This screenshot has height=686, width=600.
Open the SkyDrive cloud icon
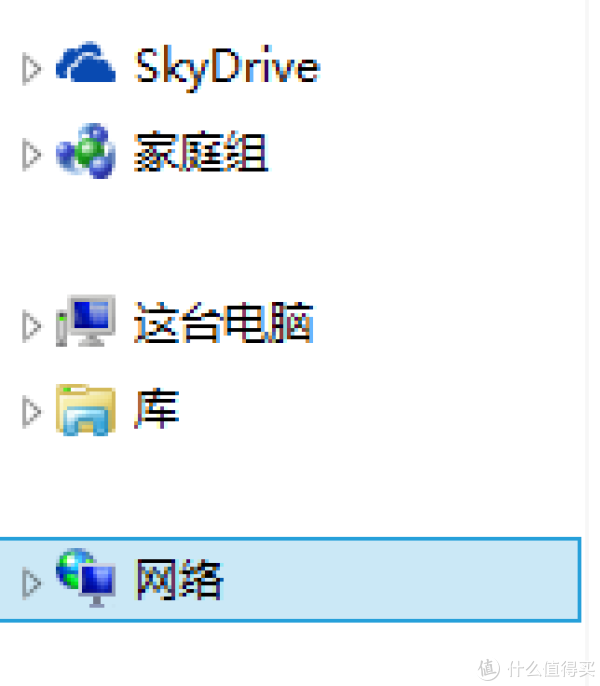(86, 62)
